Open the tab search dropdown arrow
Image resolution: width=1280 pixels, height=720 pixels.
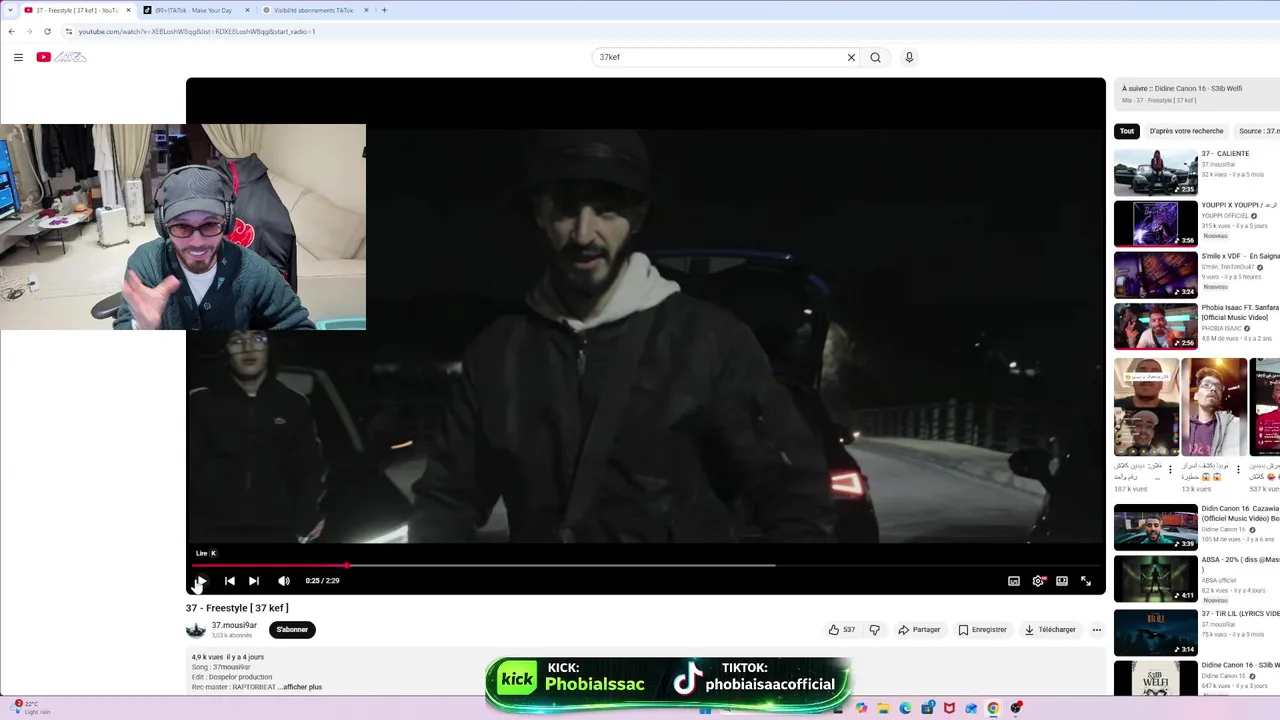tap(10, 10)
